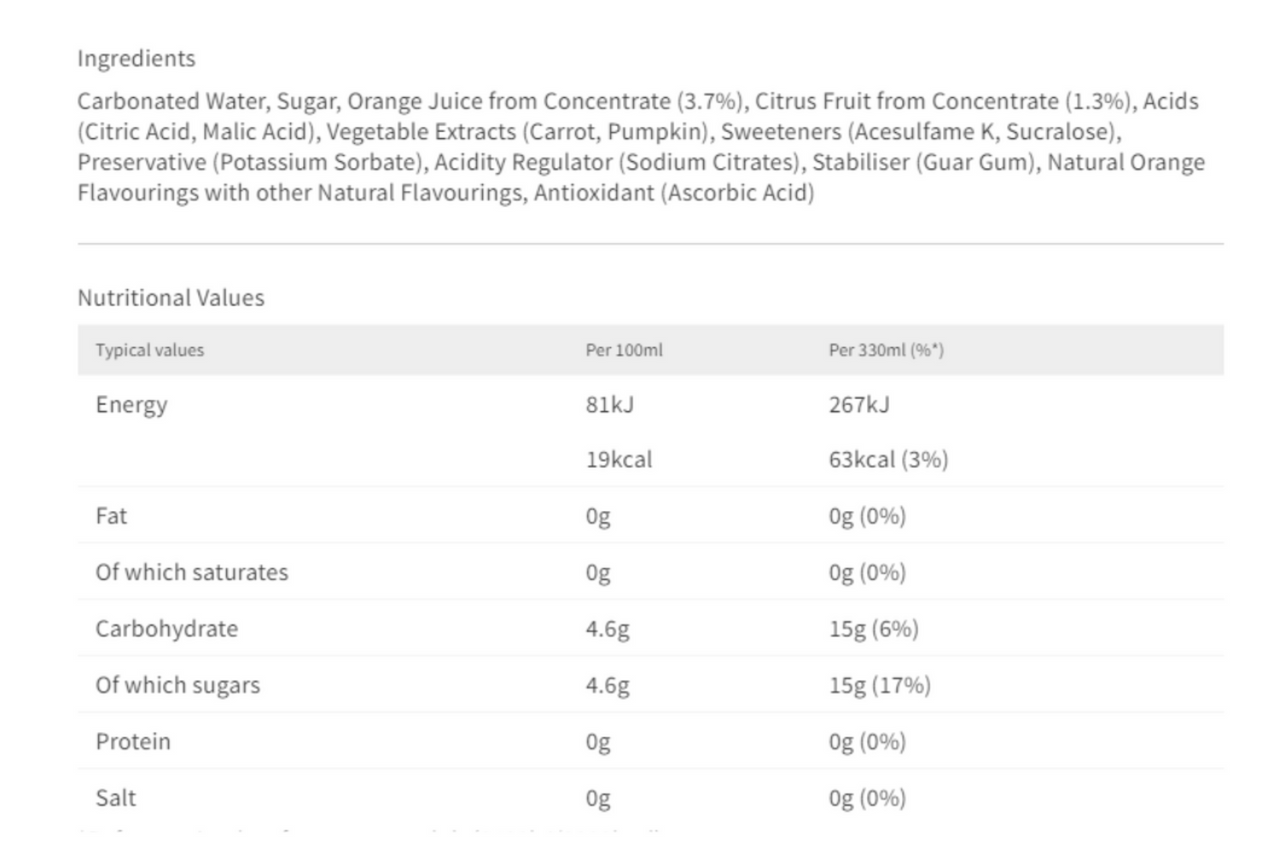Click the 19kcal value
This screenshot has height=853, width=1280.
[x=619, y=460]
